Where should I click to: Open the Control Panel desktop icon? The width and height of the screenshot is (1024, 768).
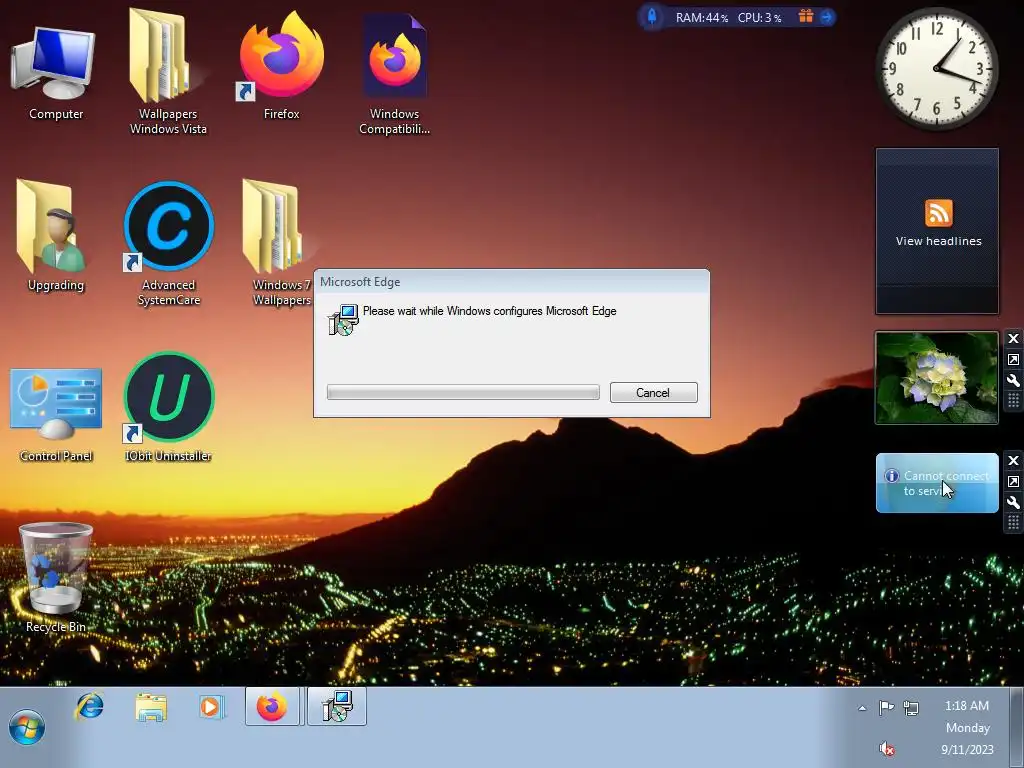point(56,415)
